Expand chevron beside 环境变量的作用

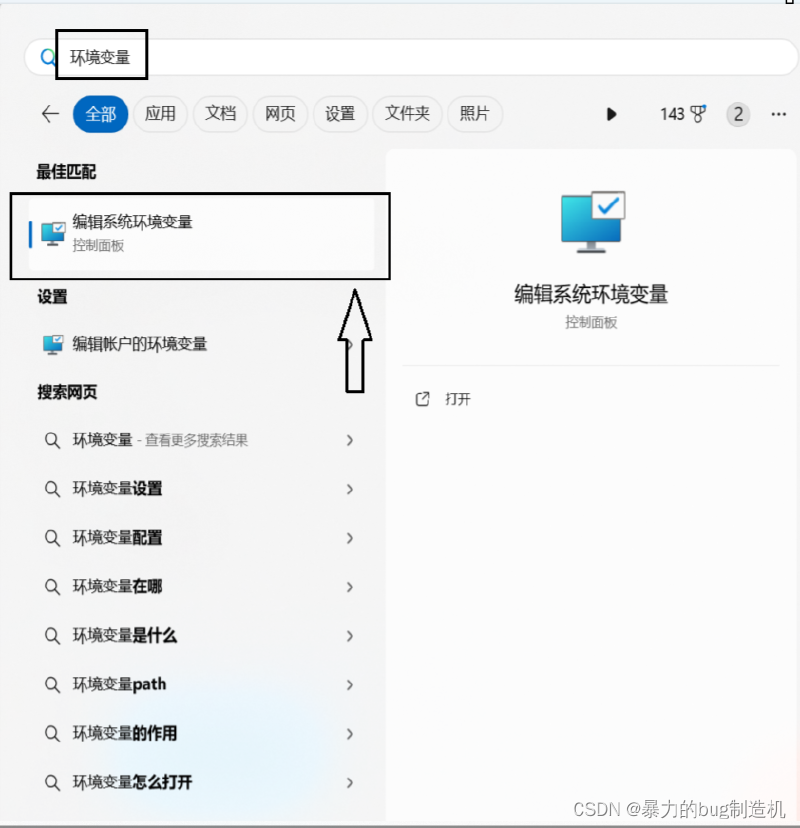click(x=350, y=733)
